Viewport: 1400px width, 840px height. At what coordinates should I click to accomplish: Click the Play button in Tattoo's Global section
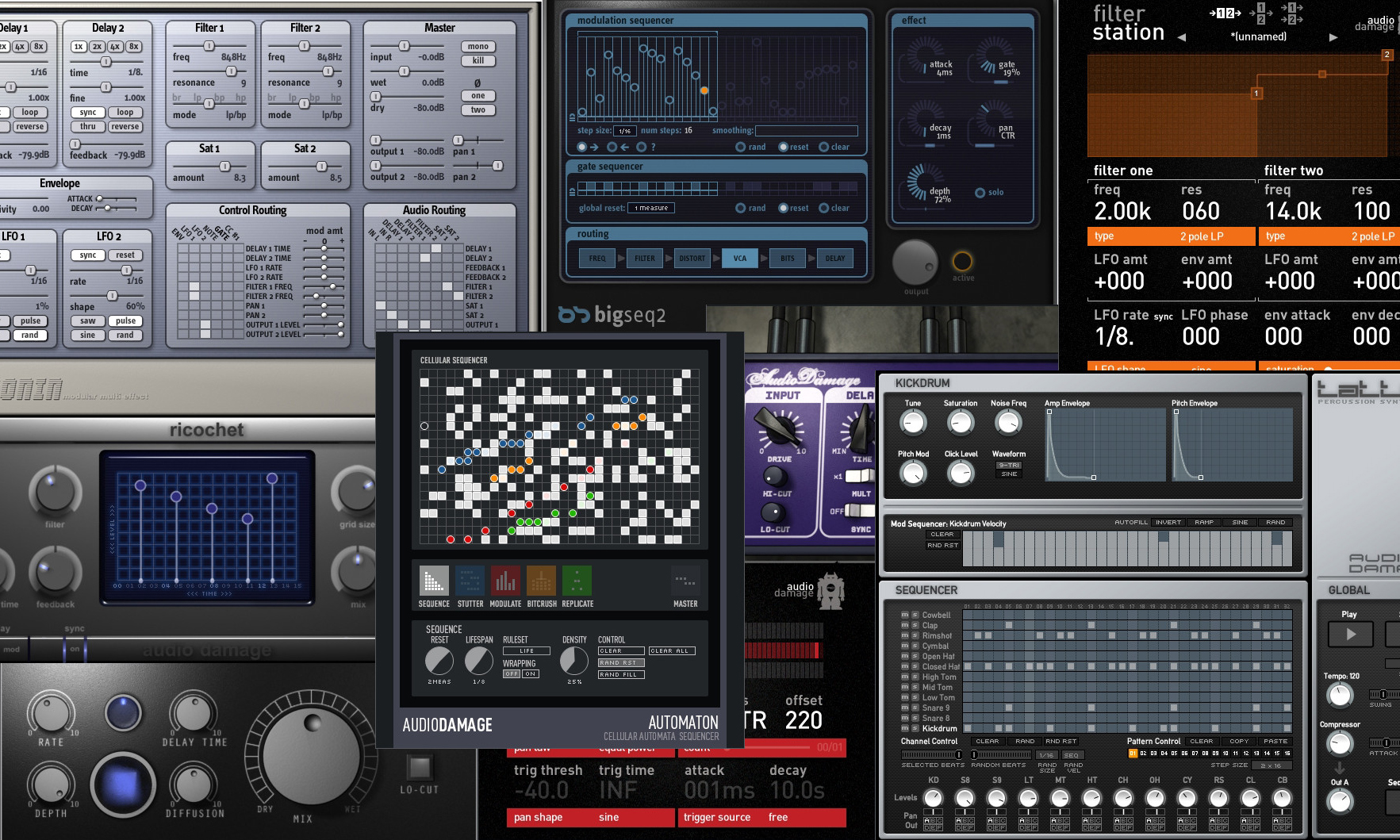[x=1351, y=634]
